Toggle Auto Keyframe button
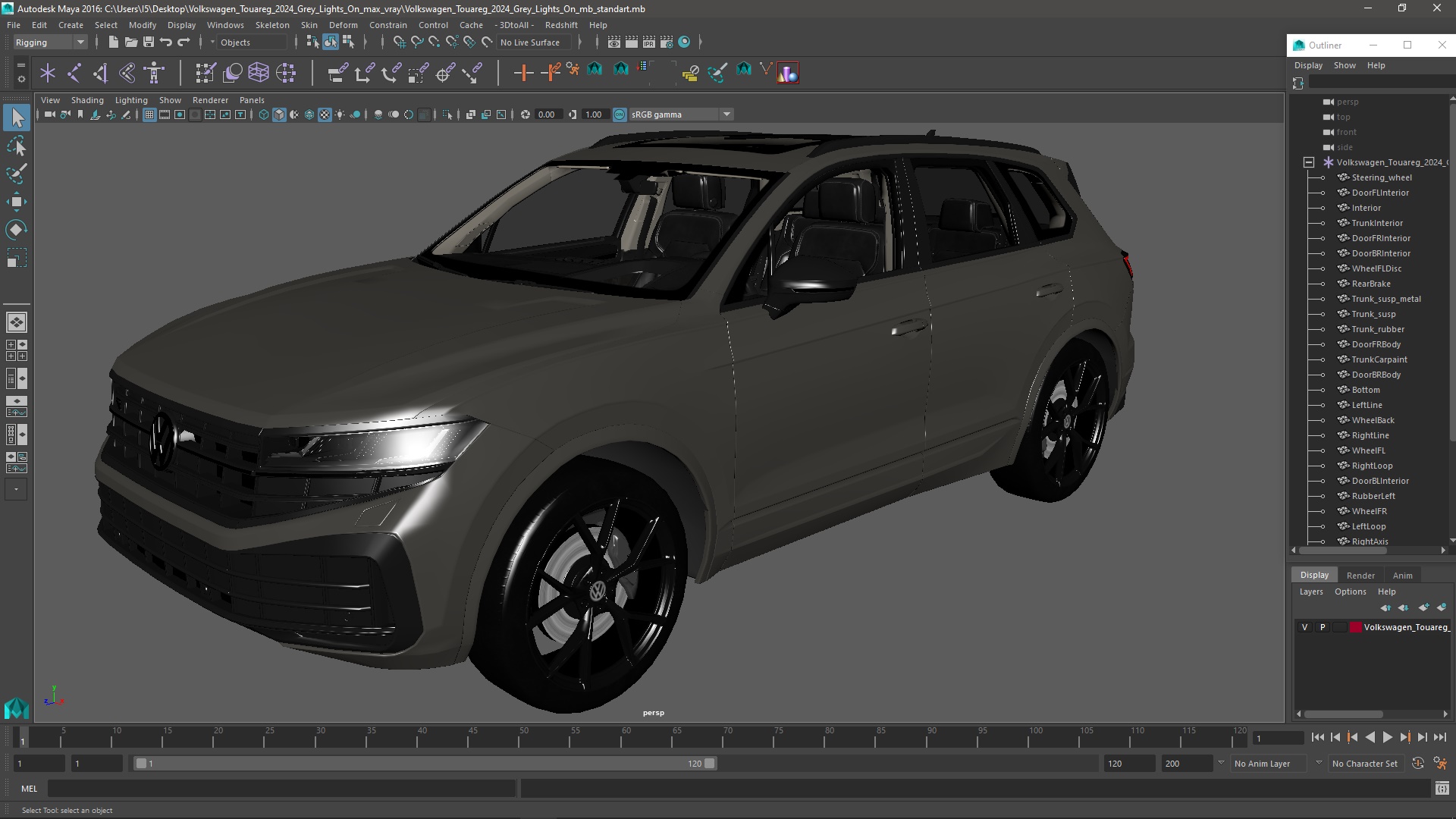Image resolution: width=1456 pixels, height=819 pixels. point(1418,764)
